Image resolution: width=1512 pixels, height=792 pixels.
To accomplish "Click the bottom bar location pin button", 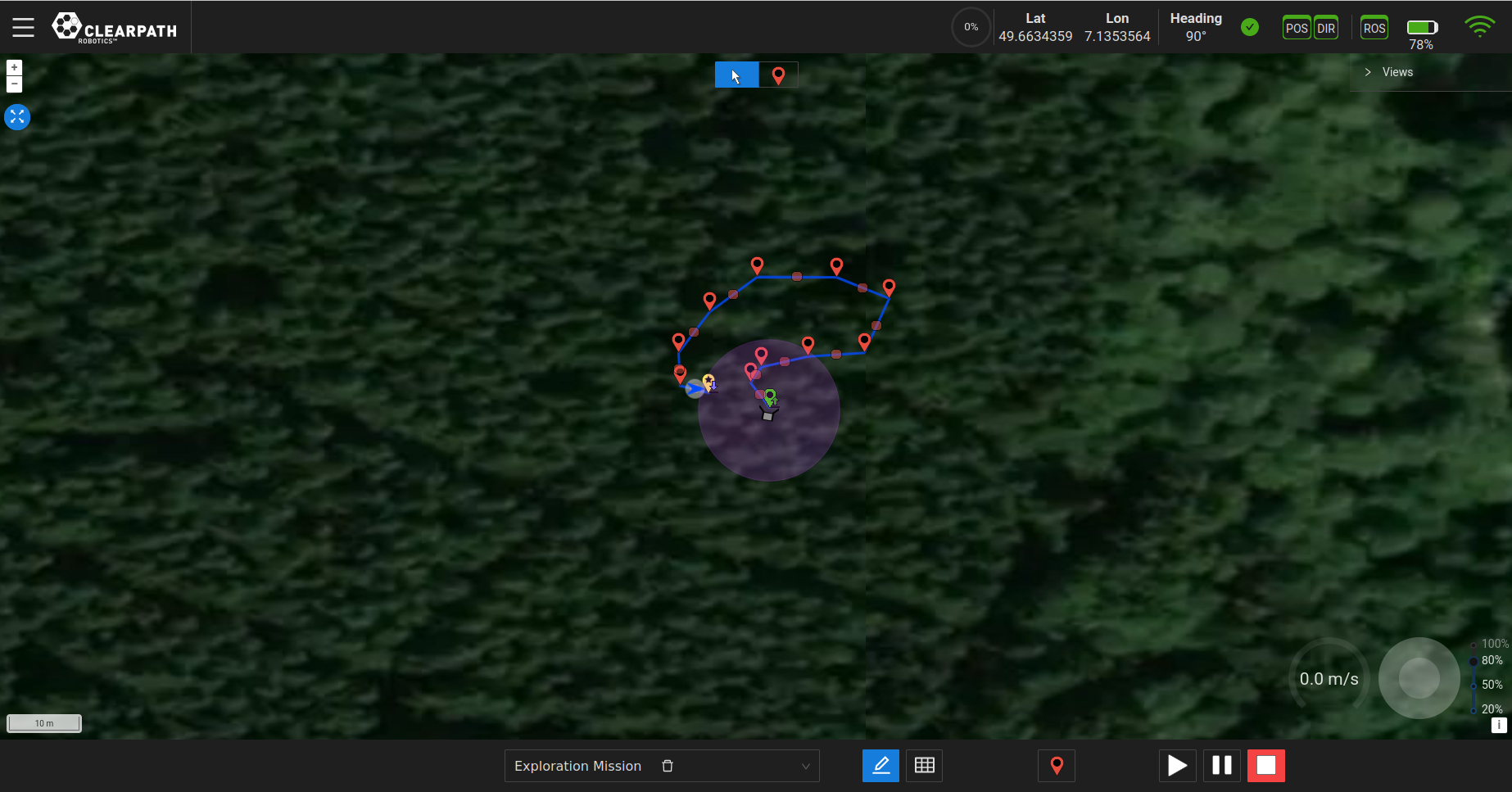I will click(x=1057, y=766).
